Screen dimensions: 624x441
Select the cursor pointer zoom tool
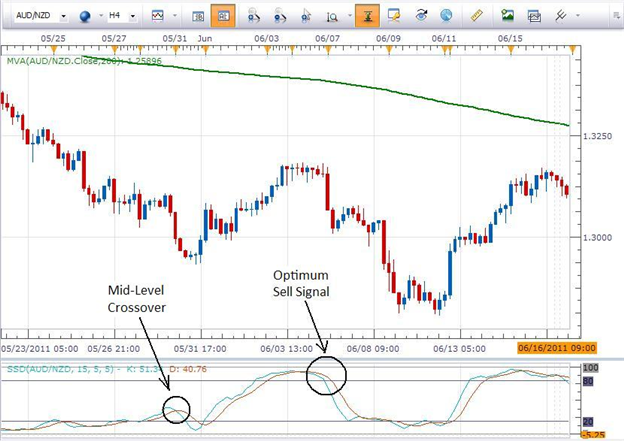(x=306, y=16)
